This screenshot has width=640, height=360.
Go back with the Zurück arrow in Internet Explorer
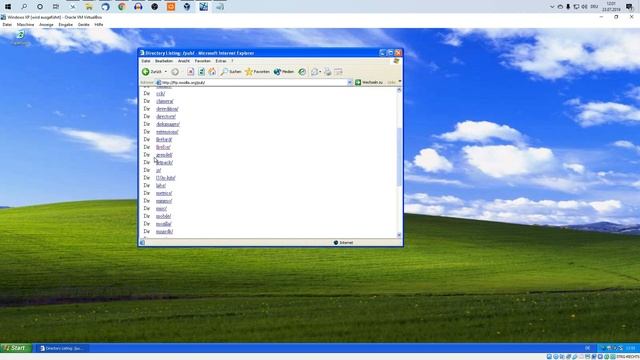coord(151,72)
